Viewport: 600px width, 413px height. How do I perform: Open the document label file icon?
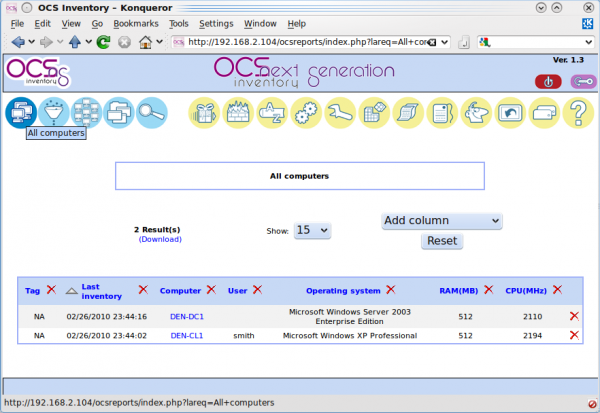(x=442, y=113)
